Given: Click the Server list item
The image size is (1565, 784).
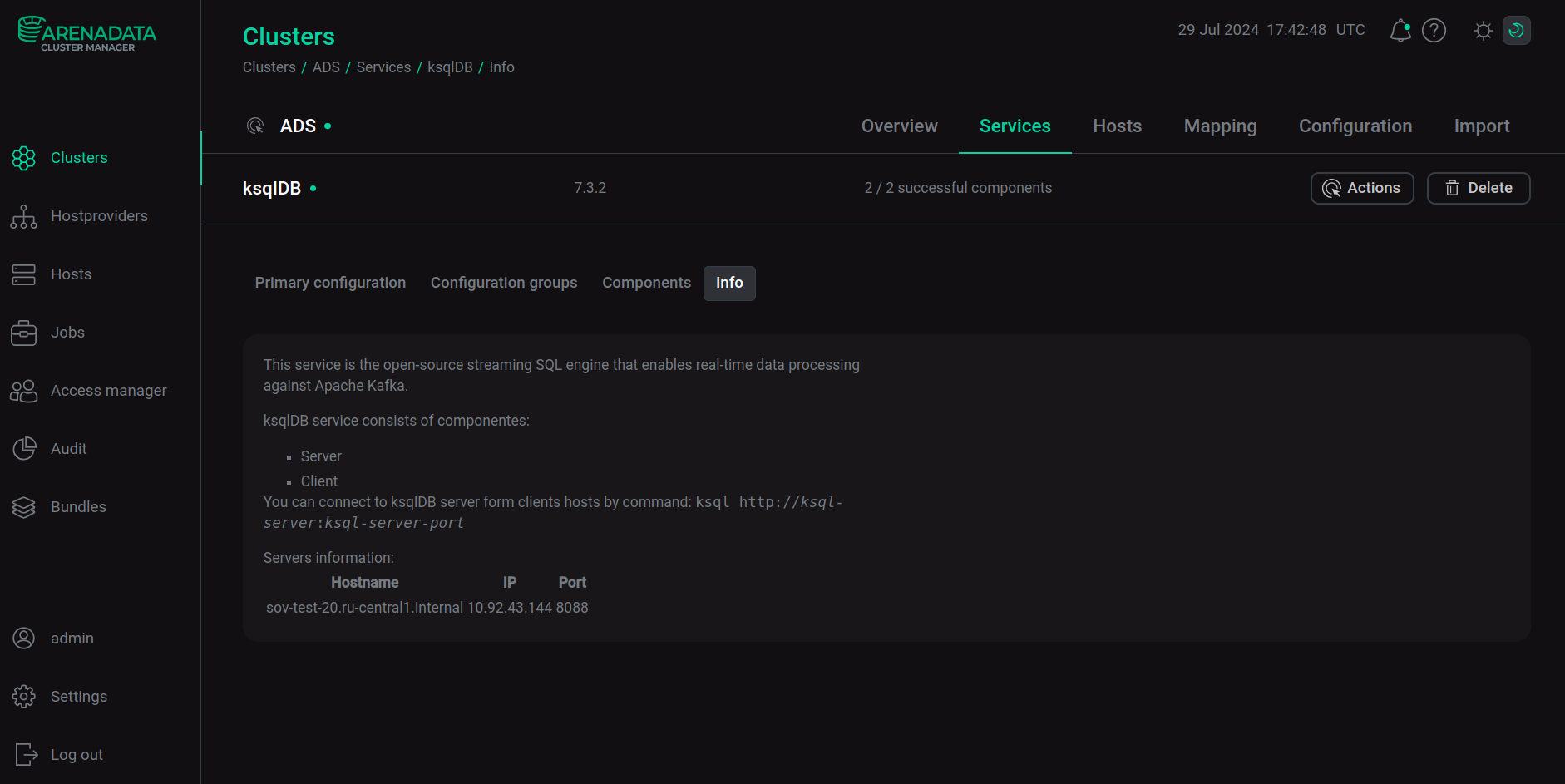Looking at the screenshot, I should (x=321, y=457).
